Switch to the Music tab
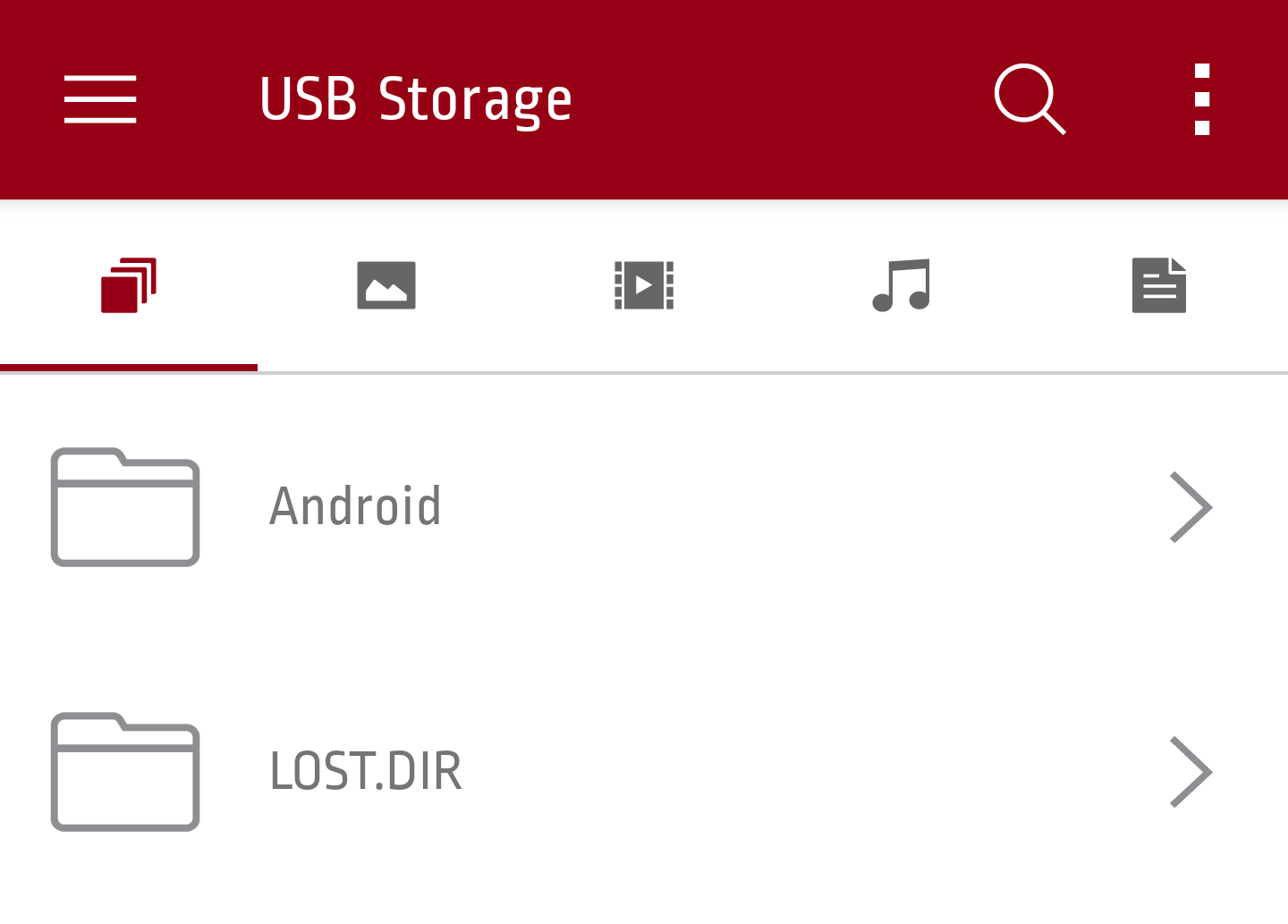 tap(902, 285)
